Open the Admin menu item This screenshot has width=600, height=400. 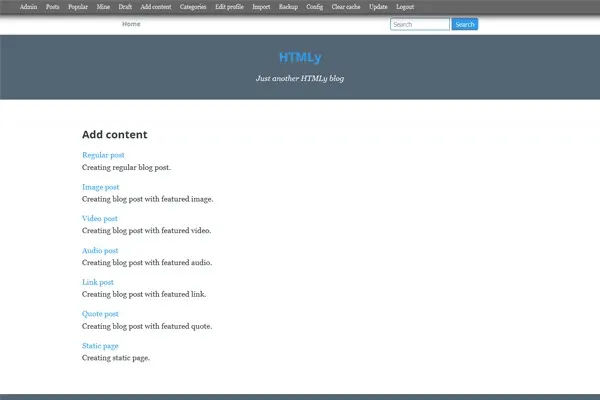[x=28, y=6]
